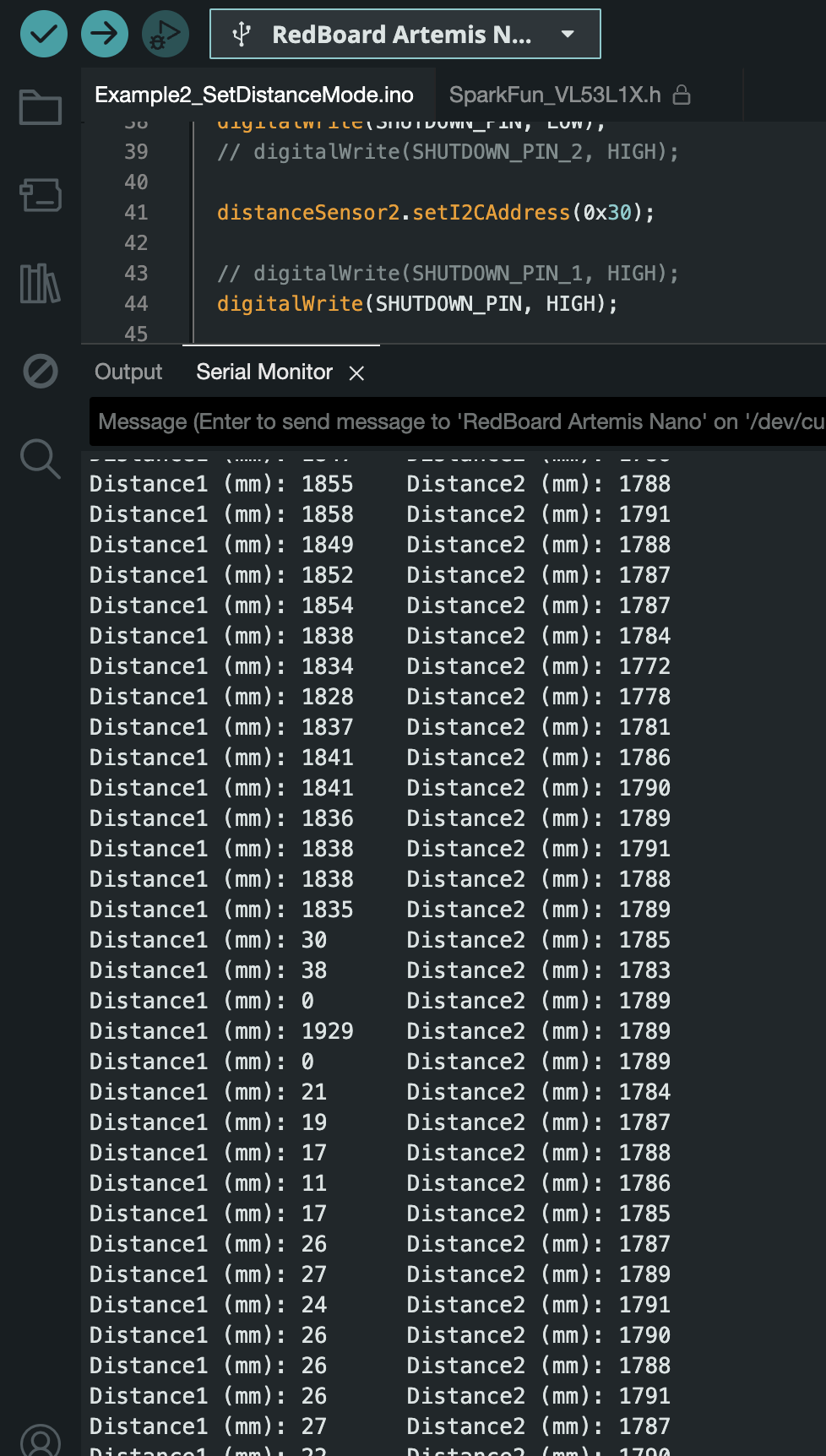Click the Distance1 reading 19
Image resolution: width=826 pixels, height=1456 pixels.
tap(314, 1122)
